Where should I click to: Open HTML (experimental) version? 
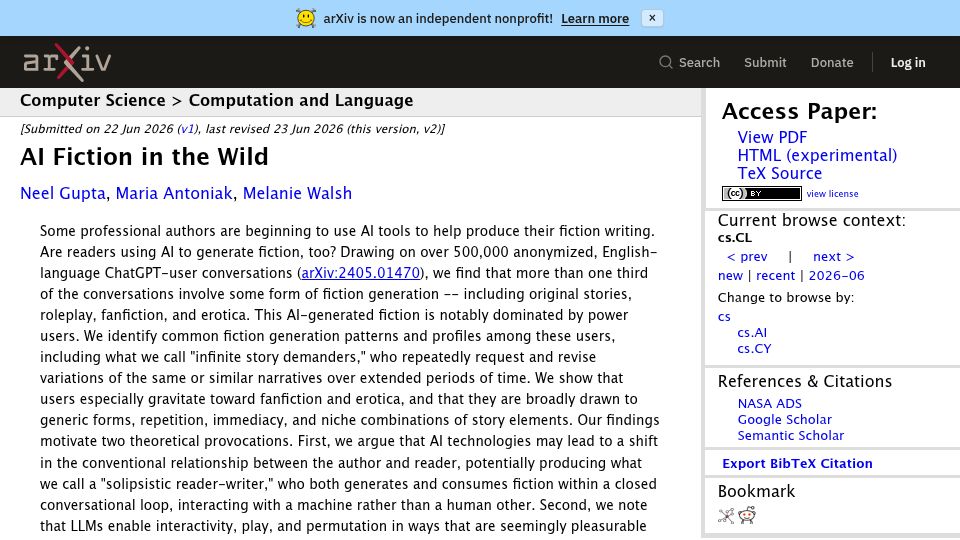point(817,156)
